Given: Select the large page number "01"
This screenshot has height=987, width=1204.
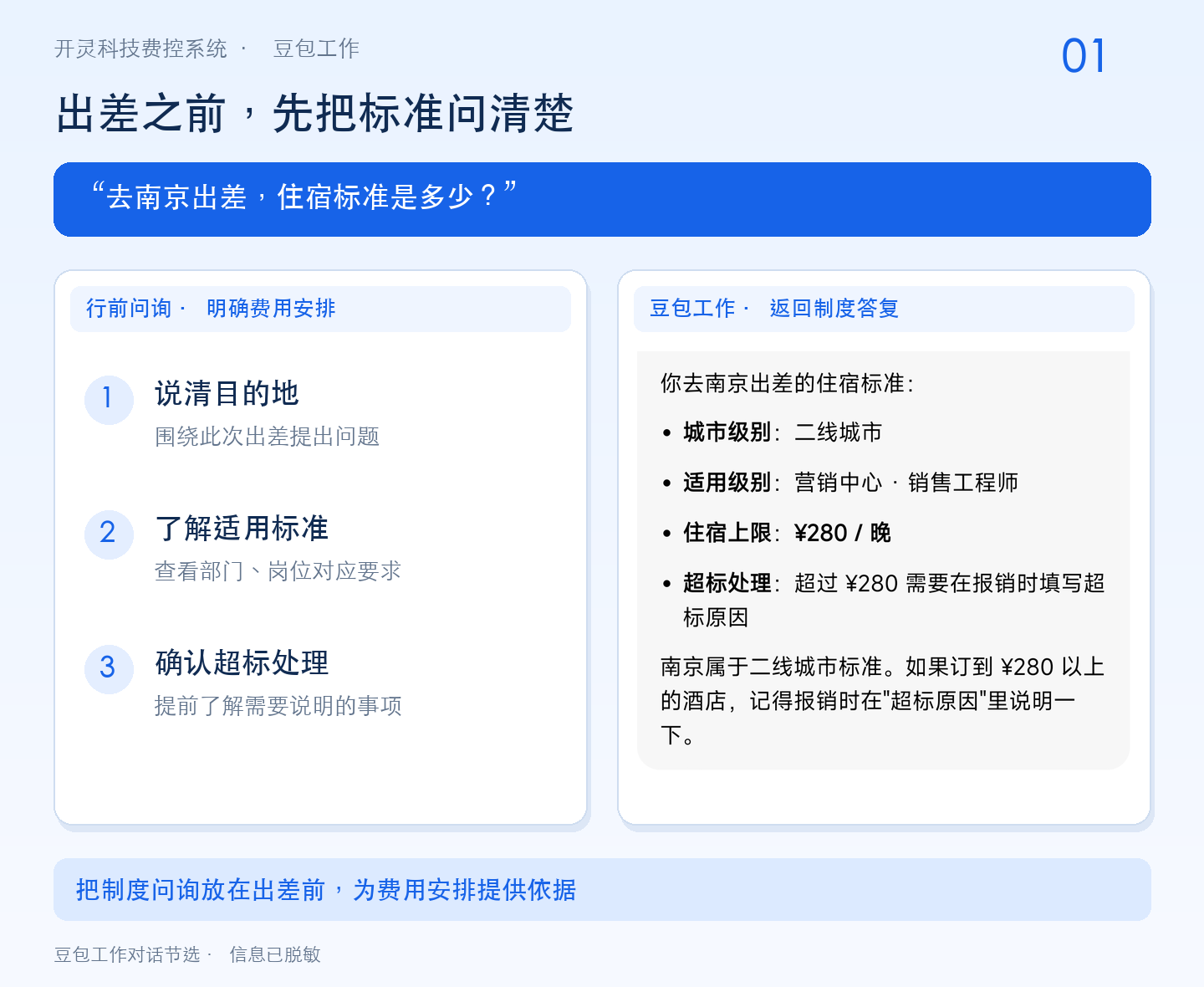Looking at the screenshot, I should tap(1084, 57).
